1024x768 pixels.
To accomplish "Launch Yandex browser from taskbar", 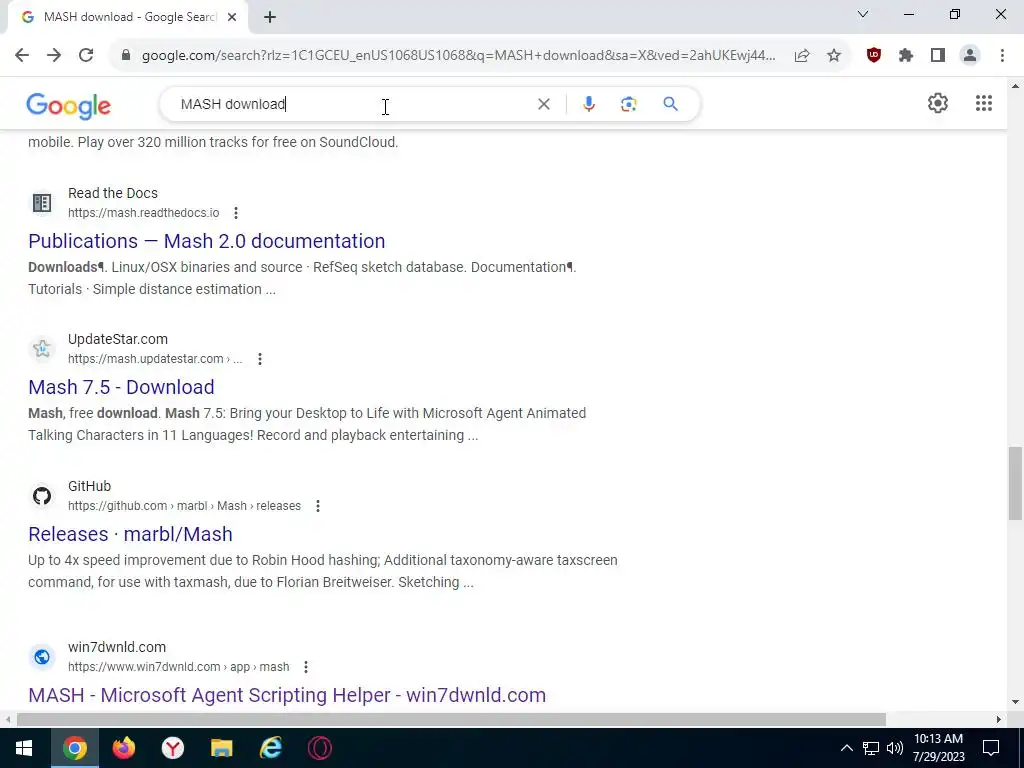I will 172,748.
